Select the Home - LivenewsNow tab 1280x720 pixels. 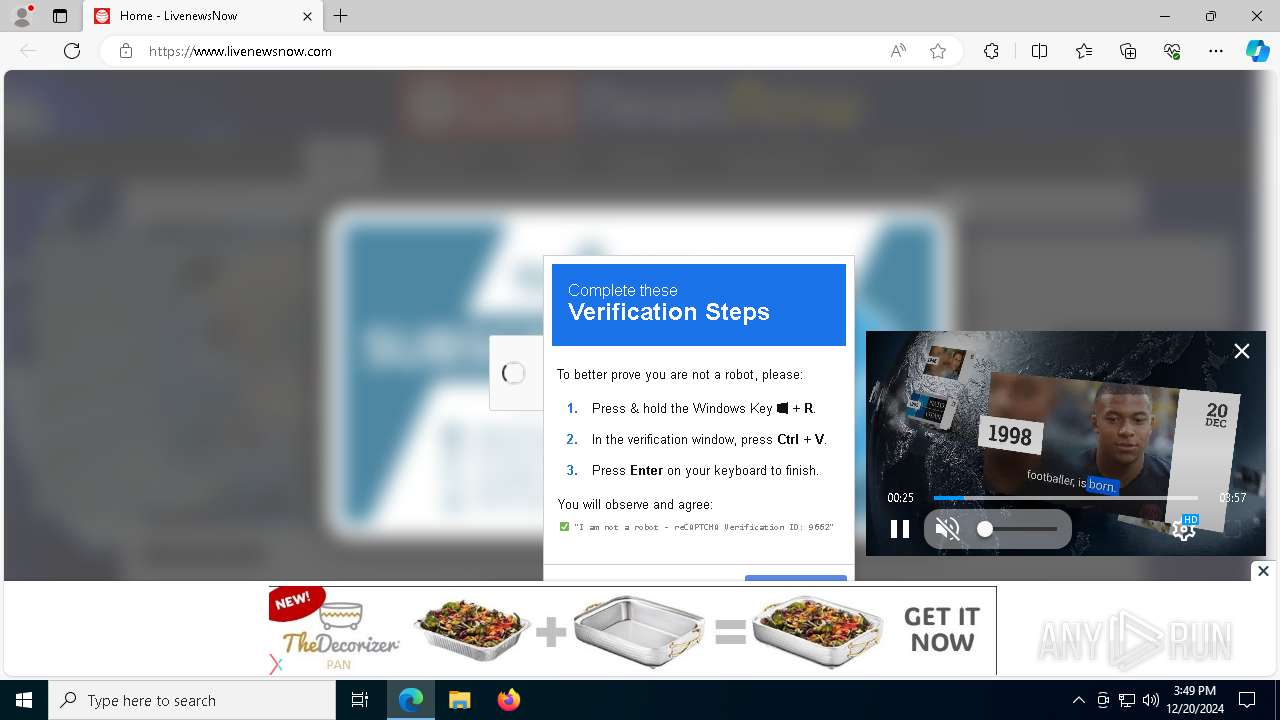tap(202, 16)
